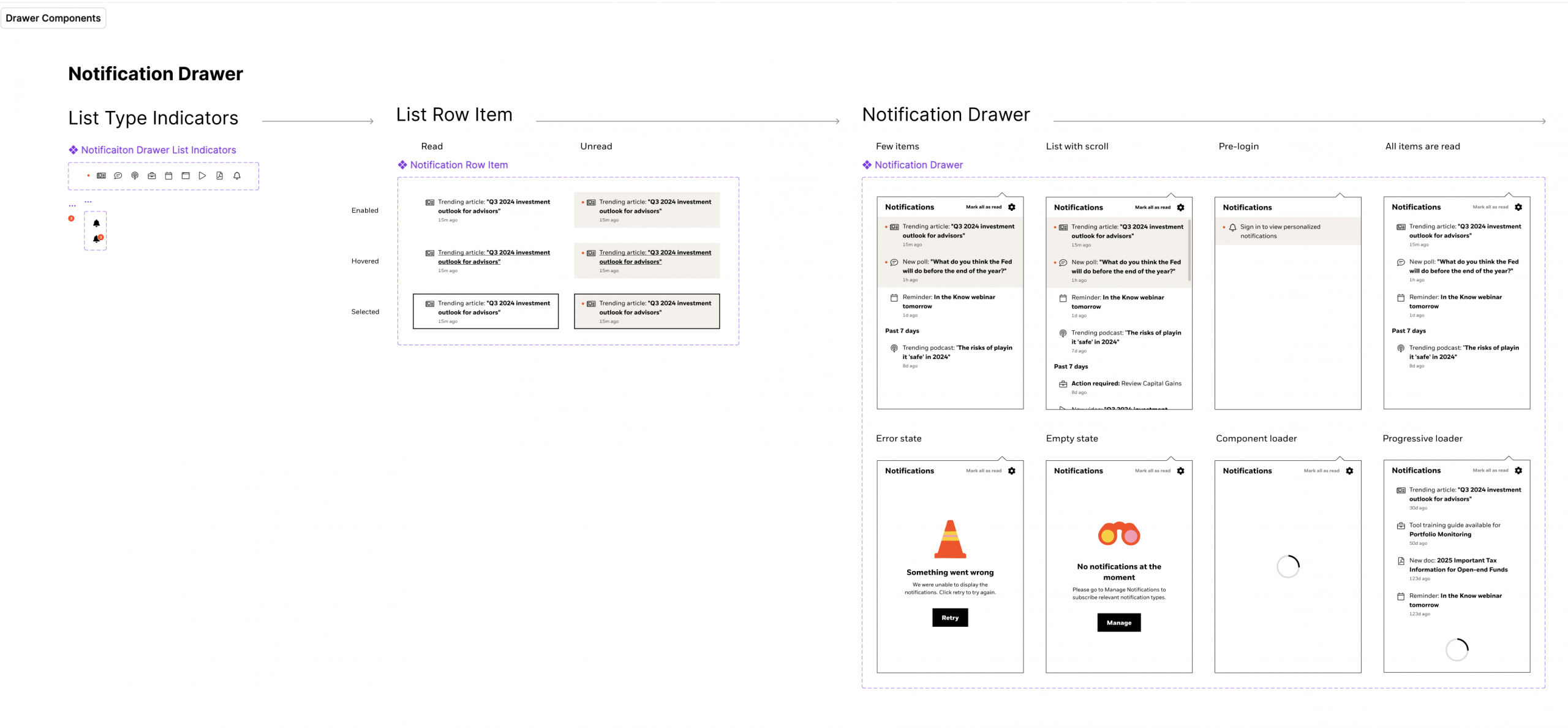Click Sign in to view personalized notifications row

coord(1288,232)
